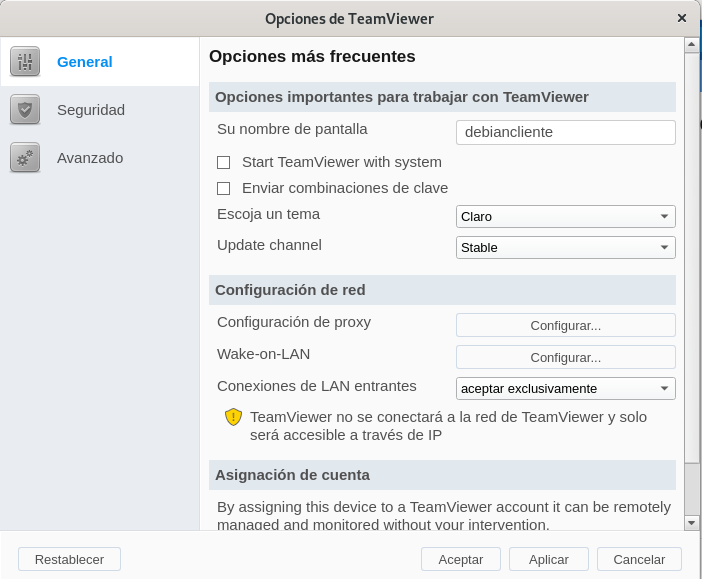Image resolution: width=702 pixels, height=579 pixels.
Task: Open the Escoja un tema dropdown
Action: [x=565, y=217]
